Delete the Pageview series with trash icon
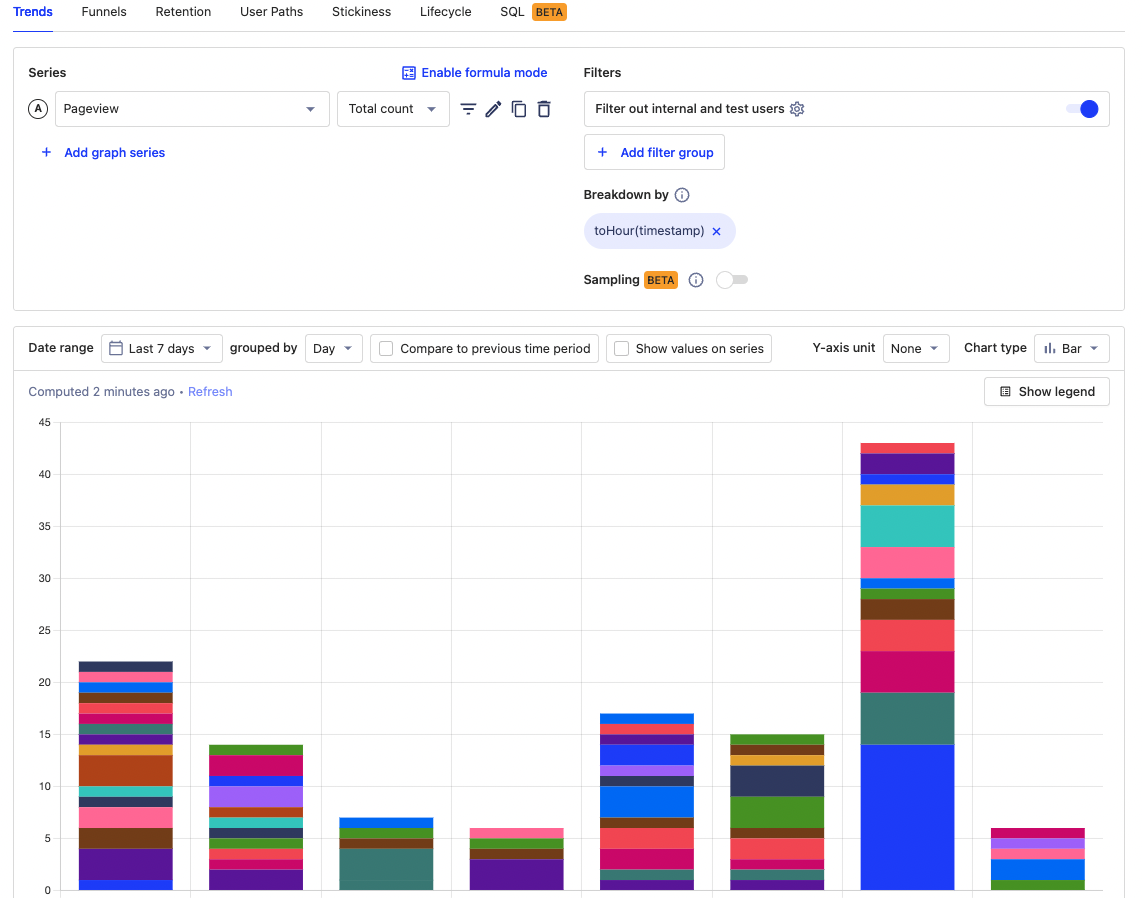This screenshot has width=1142, height=898. [544, 109]
